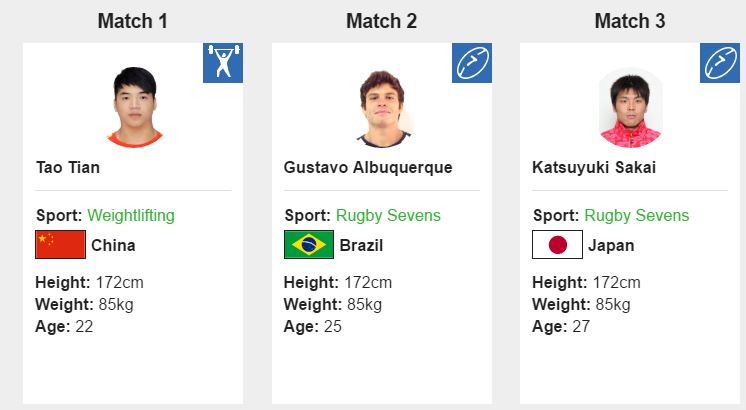Follow the Weightlifting sport link

131,215
